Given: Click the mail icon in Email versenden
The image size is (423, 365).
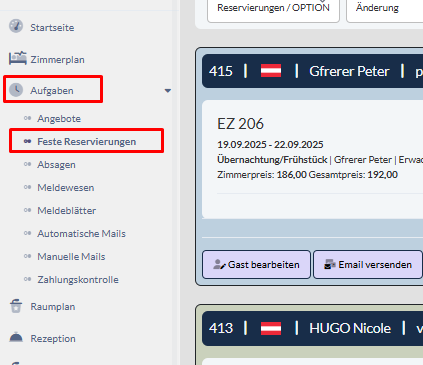Looking at the screenshot, I should (330, 264).
